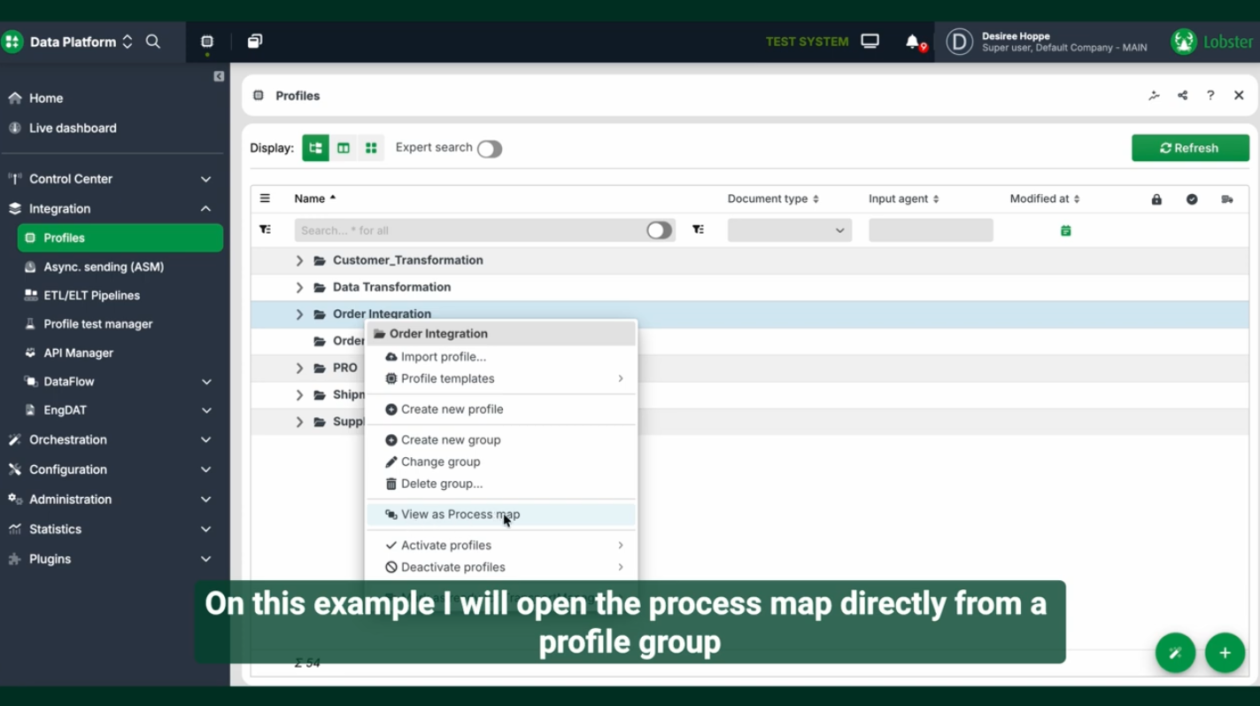
Task: Click the green plus floating button
Action: point(1224,653)
